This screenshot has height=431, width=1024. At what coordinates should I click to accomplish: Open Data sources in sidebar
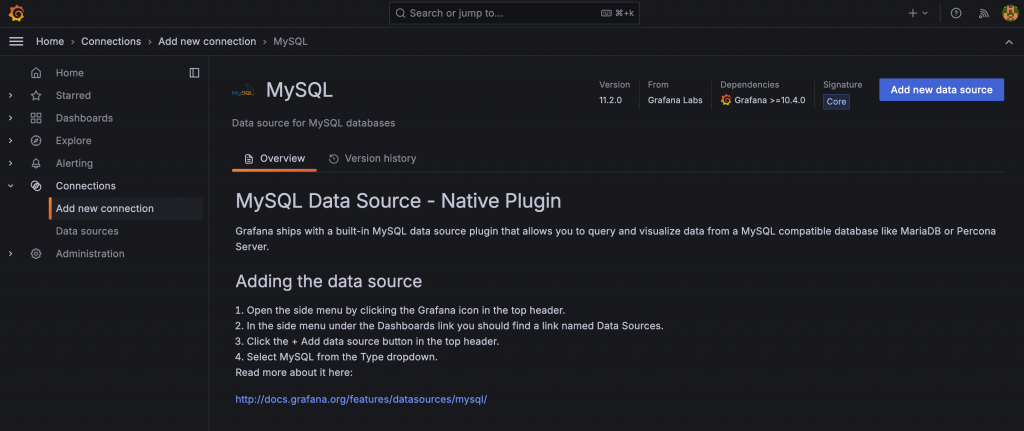pyautogui.click(x=87, y=231)
